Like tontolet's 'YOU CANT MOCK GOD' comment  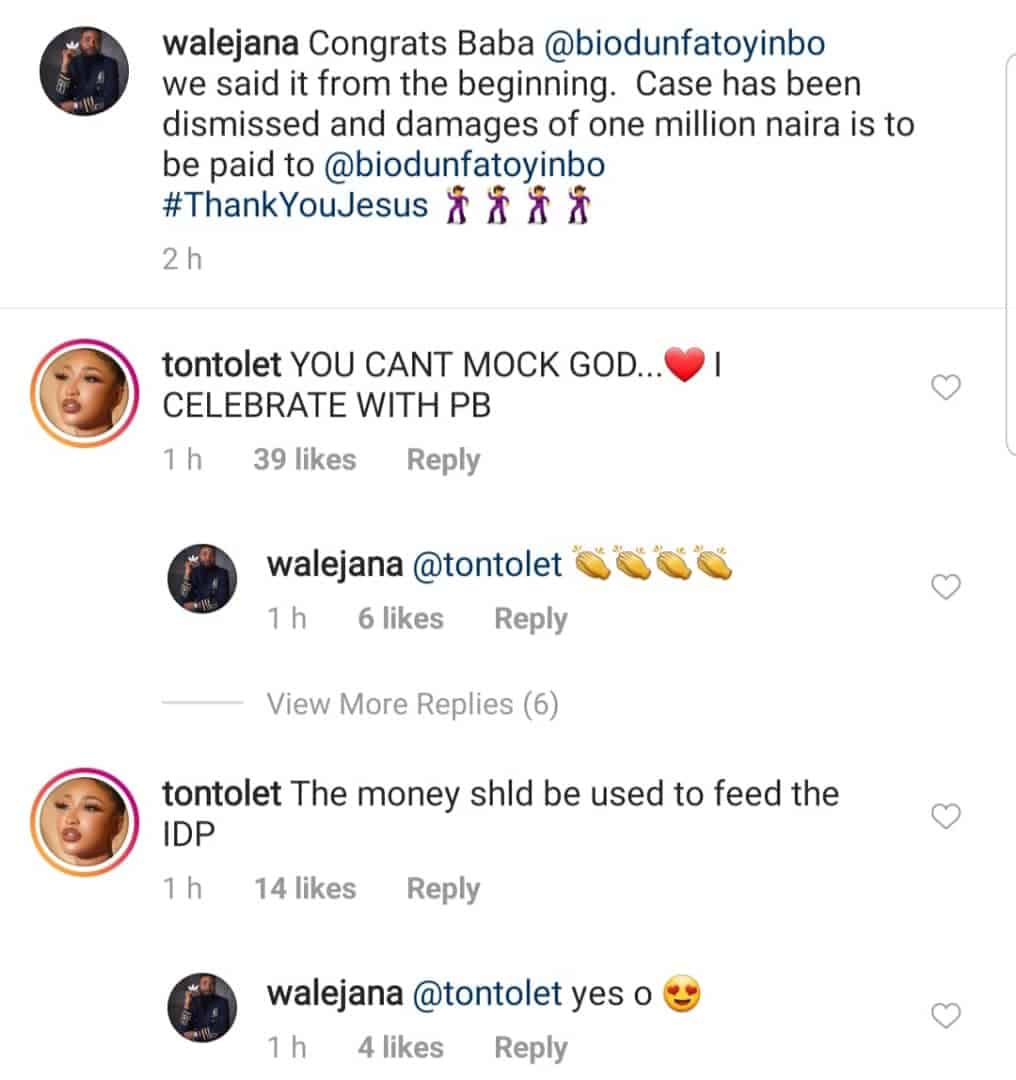tap(945, 389)
